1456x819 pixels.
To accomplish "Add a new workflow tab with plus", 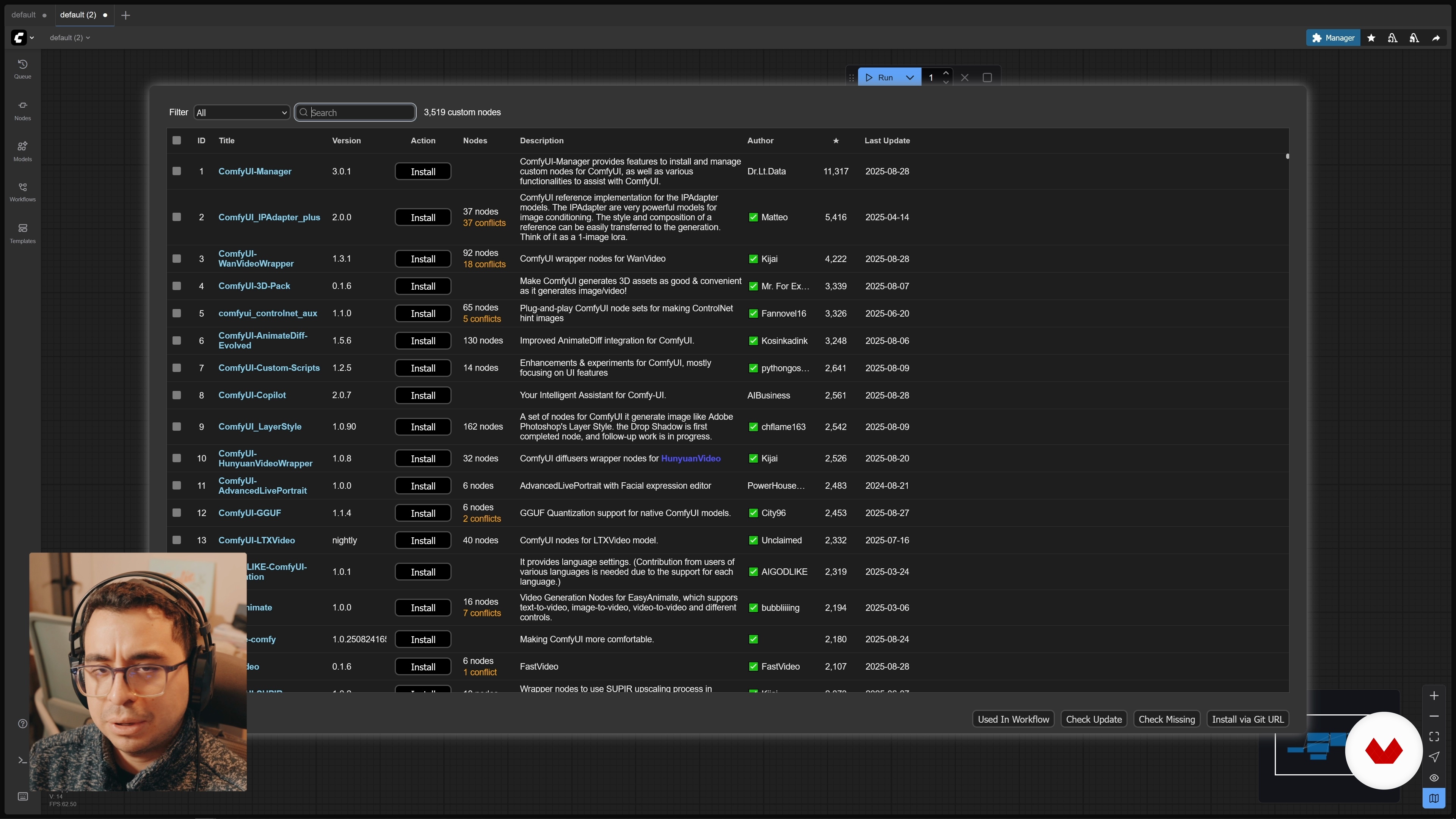I will [x=126, y=15].
